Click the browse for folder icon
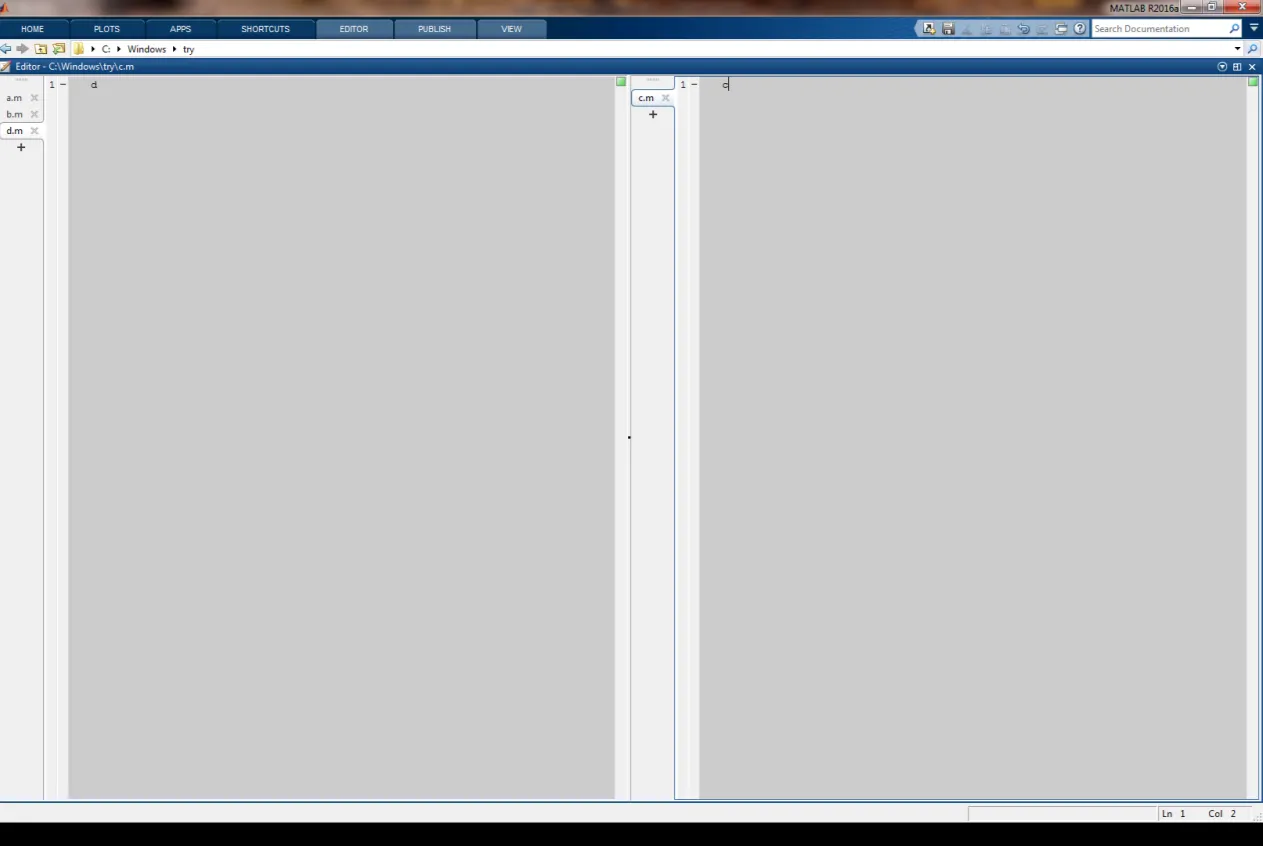Screen dimensions: 1263x846 pos(59,48)
